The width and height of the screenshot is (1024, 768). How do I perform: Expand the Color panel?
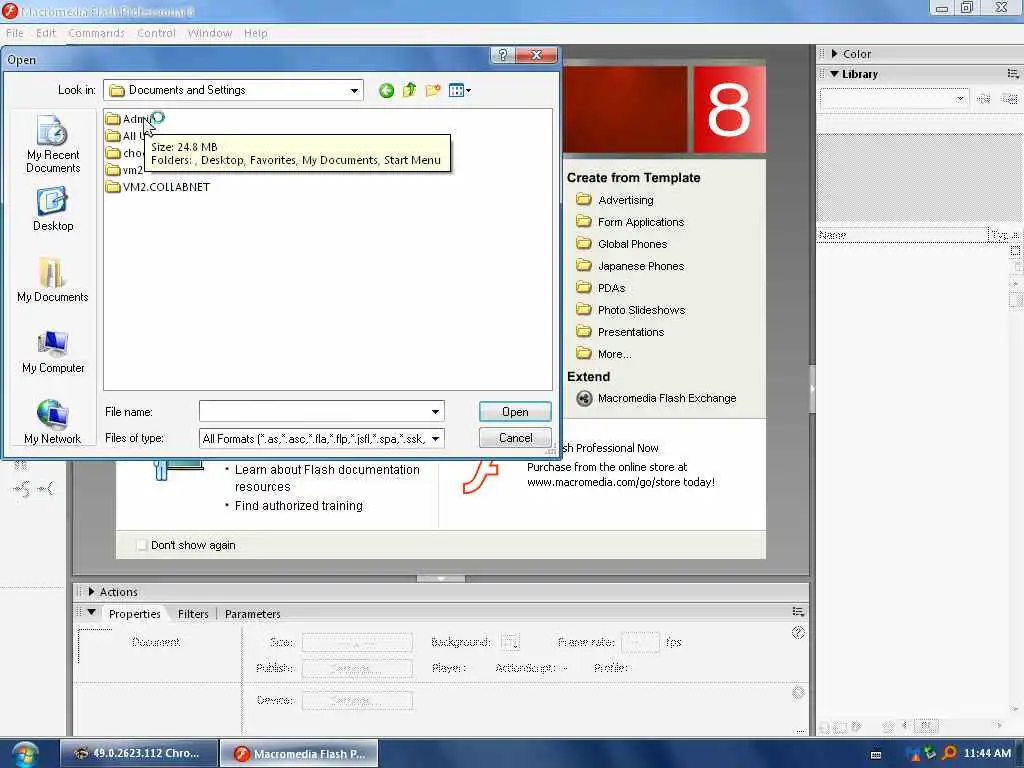click(x=834, y=54)
